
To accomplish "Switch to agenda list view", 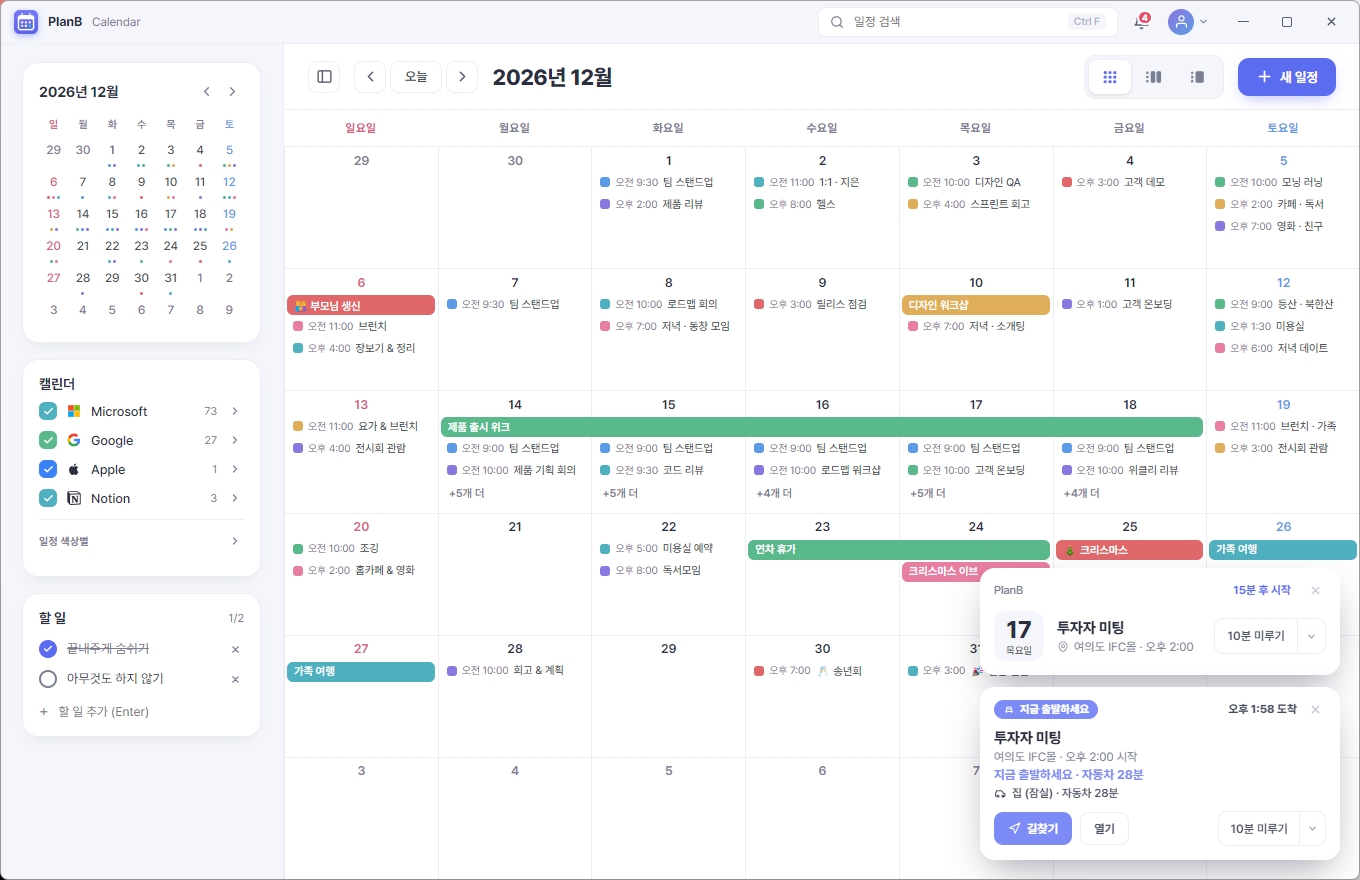I will [1197, 77].
